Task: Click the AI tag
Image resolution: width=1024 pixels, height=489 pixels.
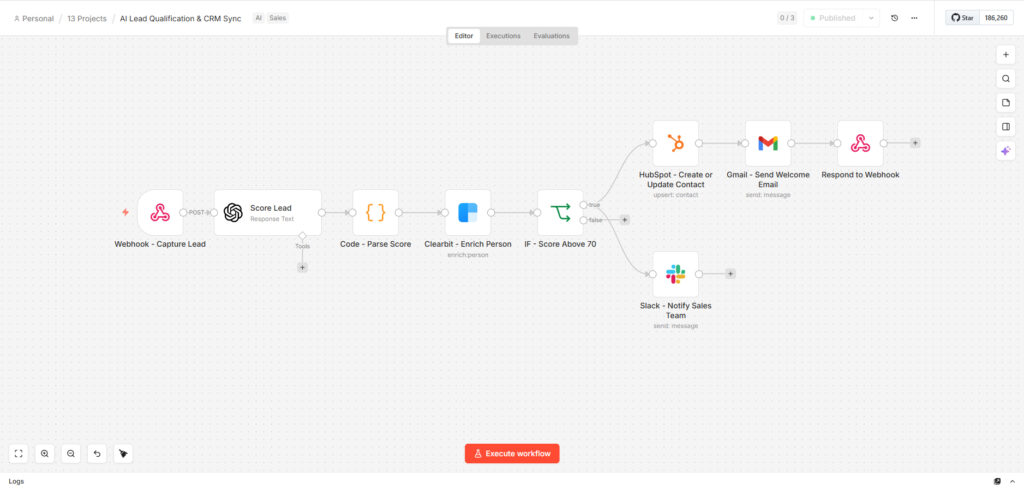Action: point(259,18)
